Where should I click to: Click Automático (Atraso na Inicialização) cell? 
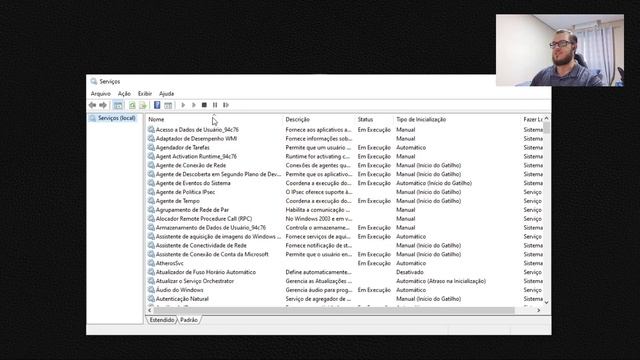[x=441, y=281]
